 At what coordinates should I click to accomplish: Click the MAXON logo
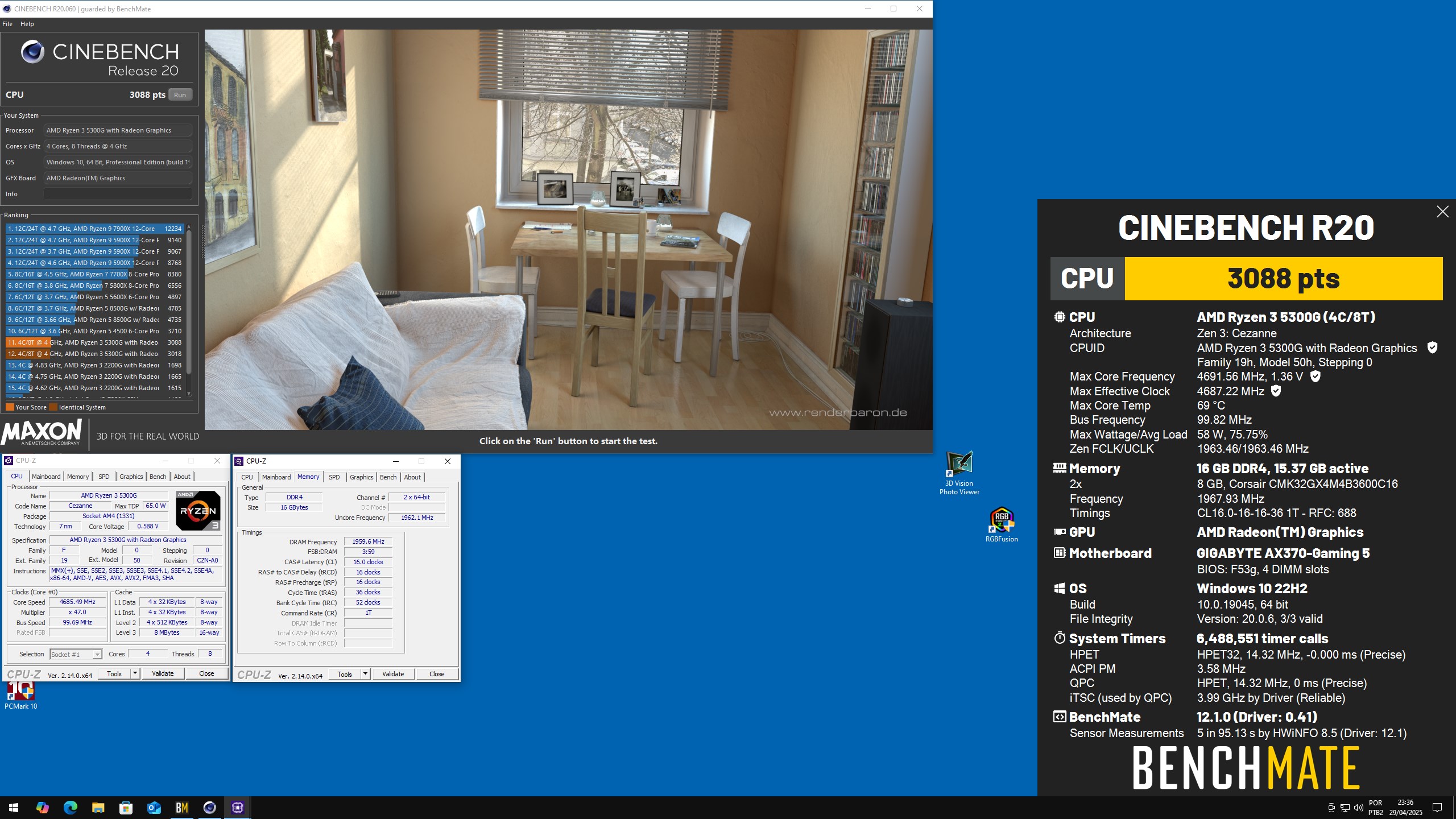point(41,433)
